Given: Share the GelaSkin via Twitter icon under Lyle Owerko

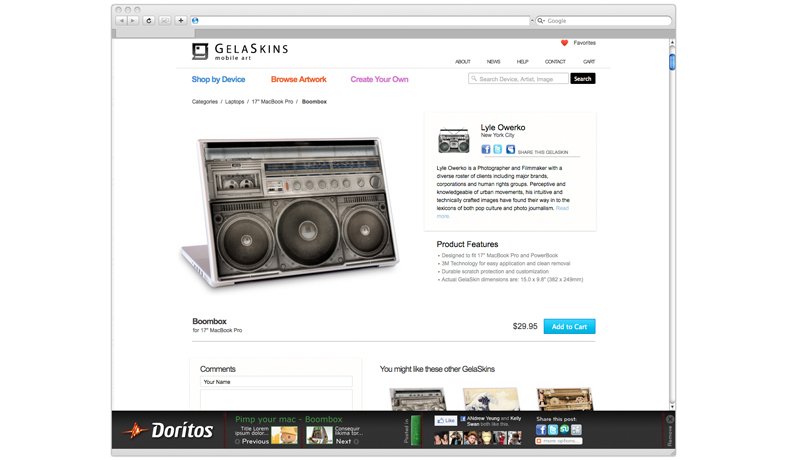Looking at the screenshot, I should tap(497, 149).
